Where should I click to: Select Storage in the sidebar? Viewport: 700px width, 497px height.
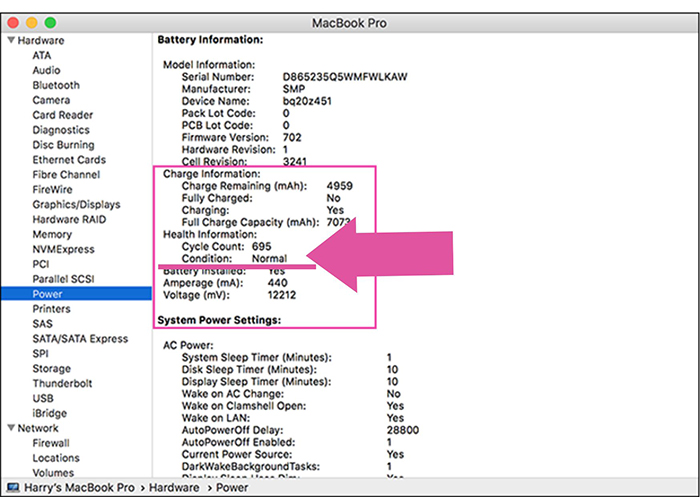tap(51, 368)
